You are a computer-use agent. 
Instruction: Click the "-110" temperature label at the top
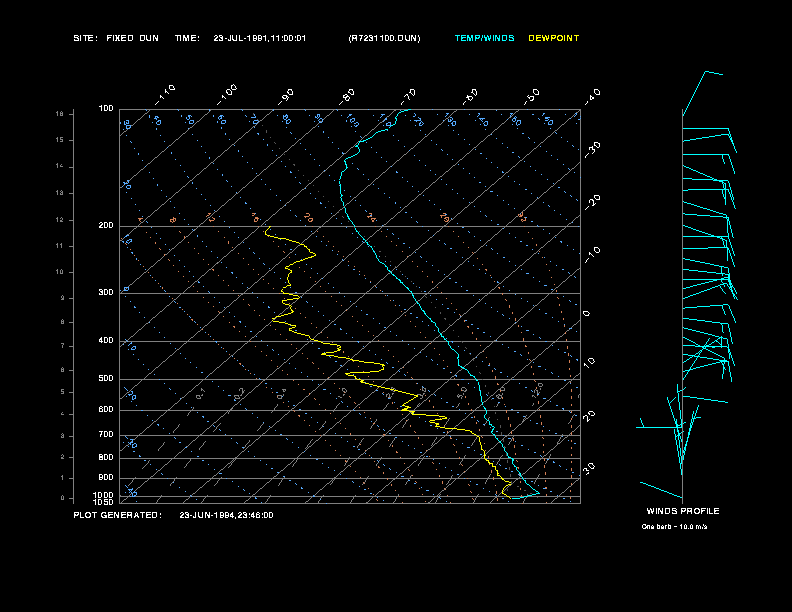pos(164,95)
